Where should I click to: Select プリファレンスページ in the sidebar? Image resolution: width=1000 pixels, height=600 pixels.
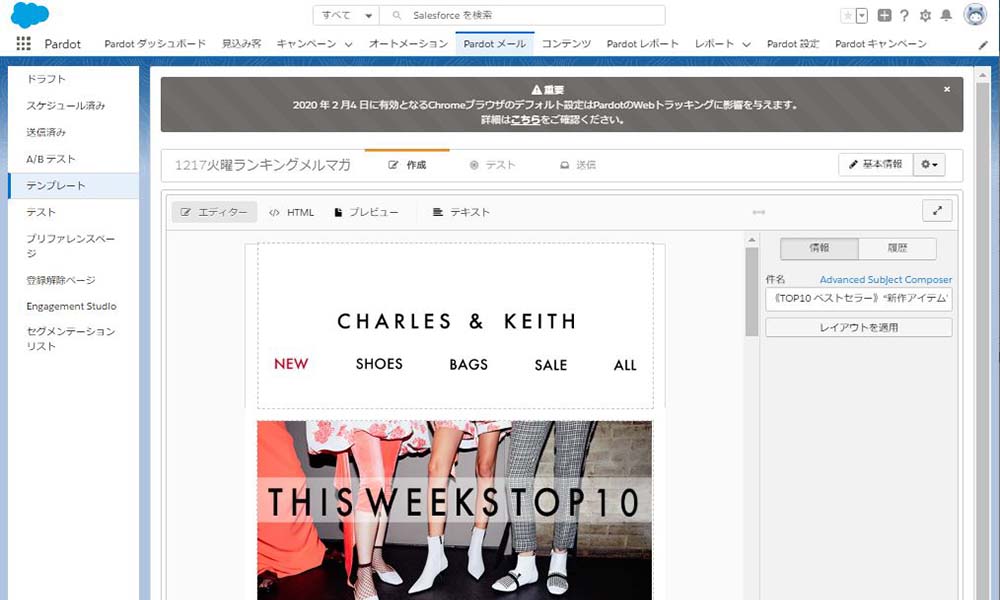73,246
